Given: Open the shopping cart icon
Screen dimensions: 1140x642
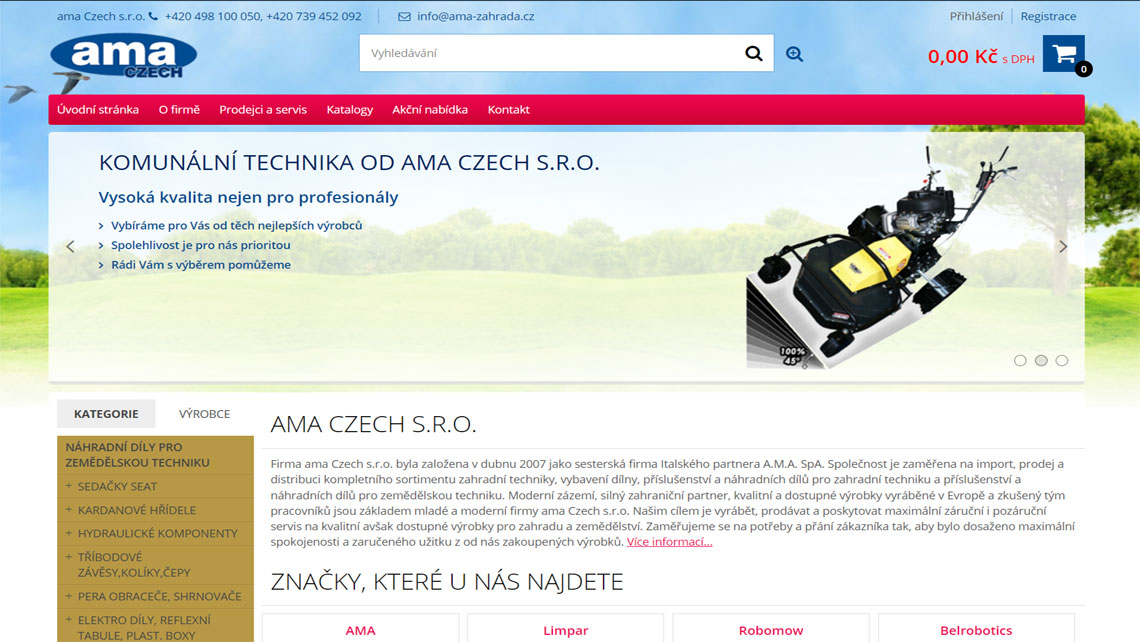Looking at the screenshot, I should pos(1064,54).
